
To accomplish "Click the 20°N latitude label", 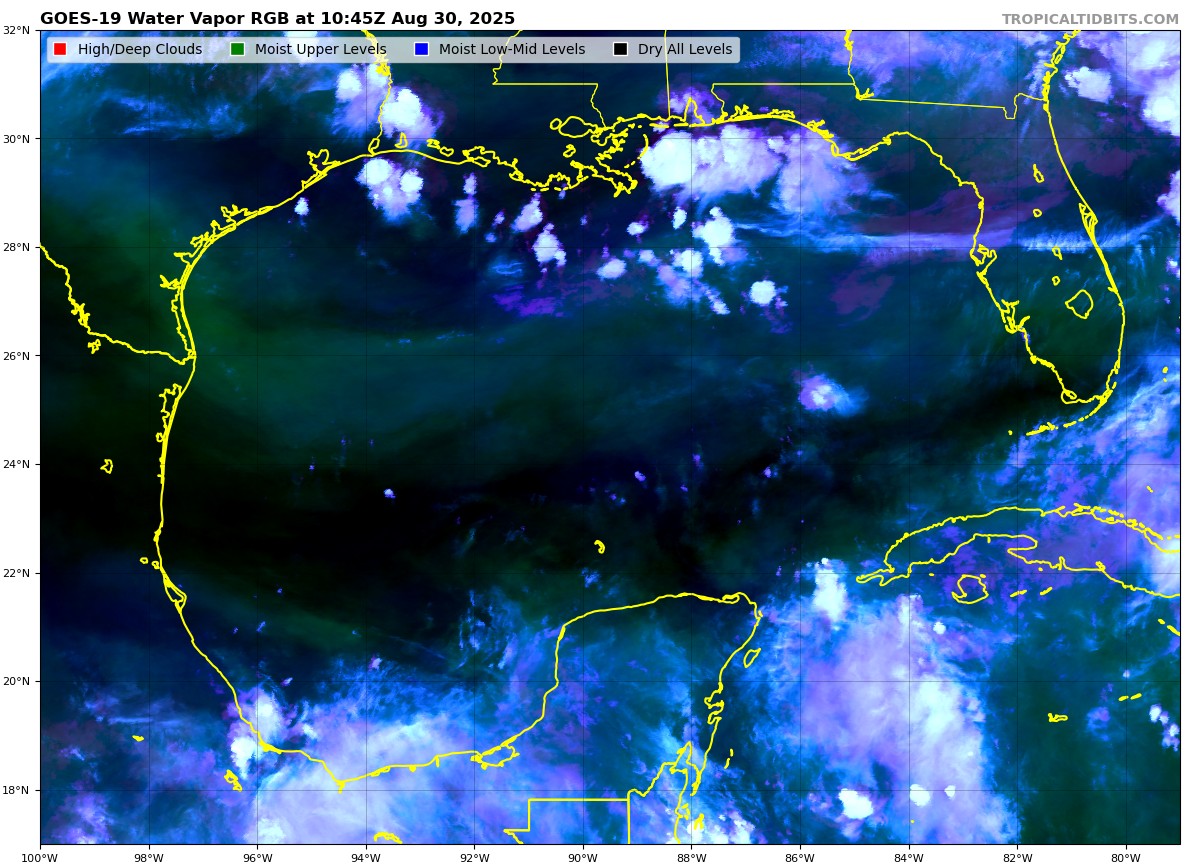I will 18,681.
